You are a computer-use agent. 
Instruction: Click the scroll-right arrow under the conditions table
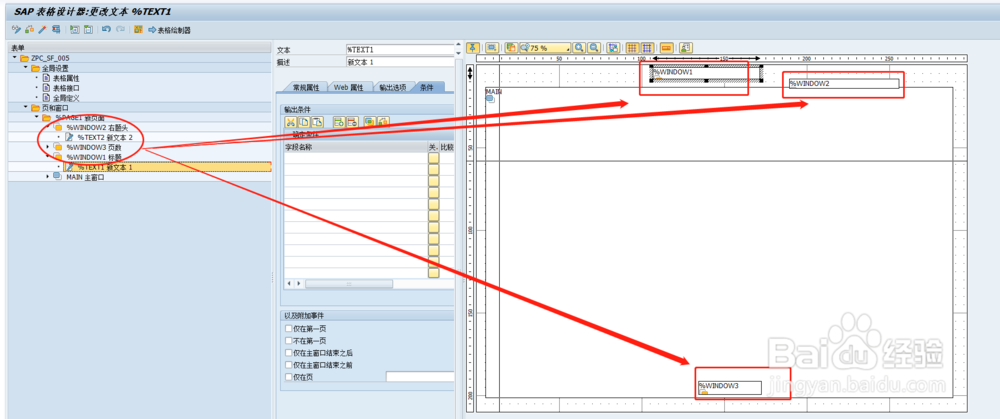(x=298, y=283)
